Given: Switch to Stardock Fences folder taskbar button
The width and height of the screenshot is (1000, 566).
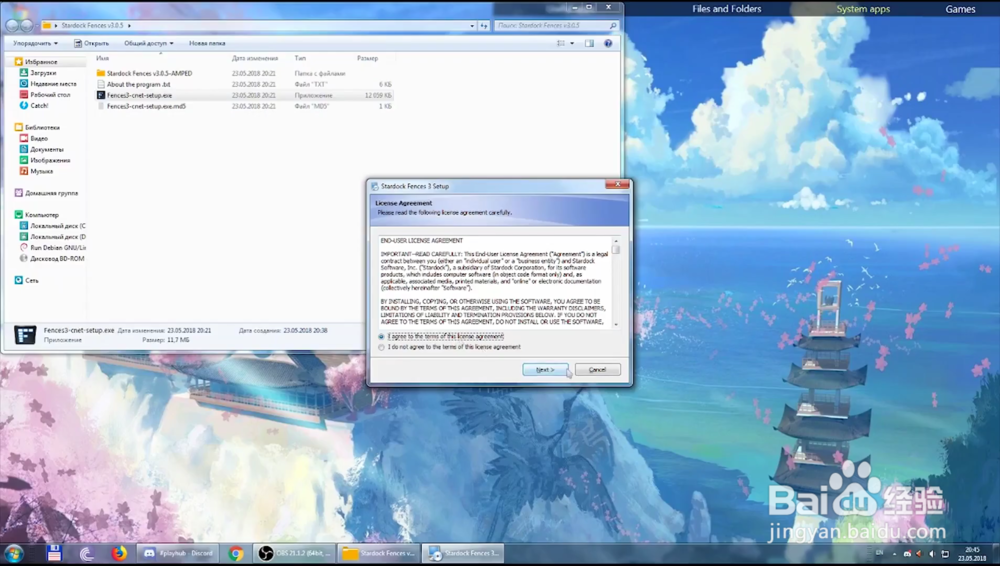Looking at the screenshot, I should click(379, 553).
